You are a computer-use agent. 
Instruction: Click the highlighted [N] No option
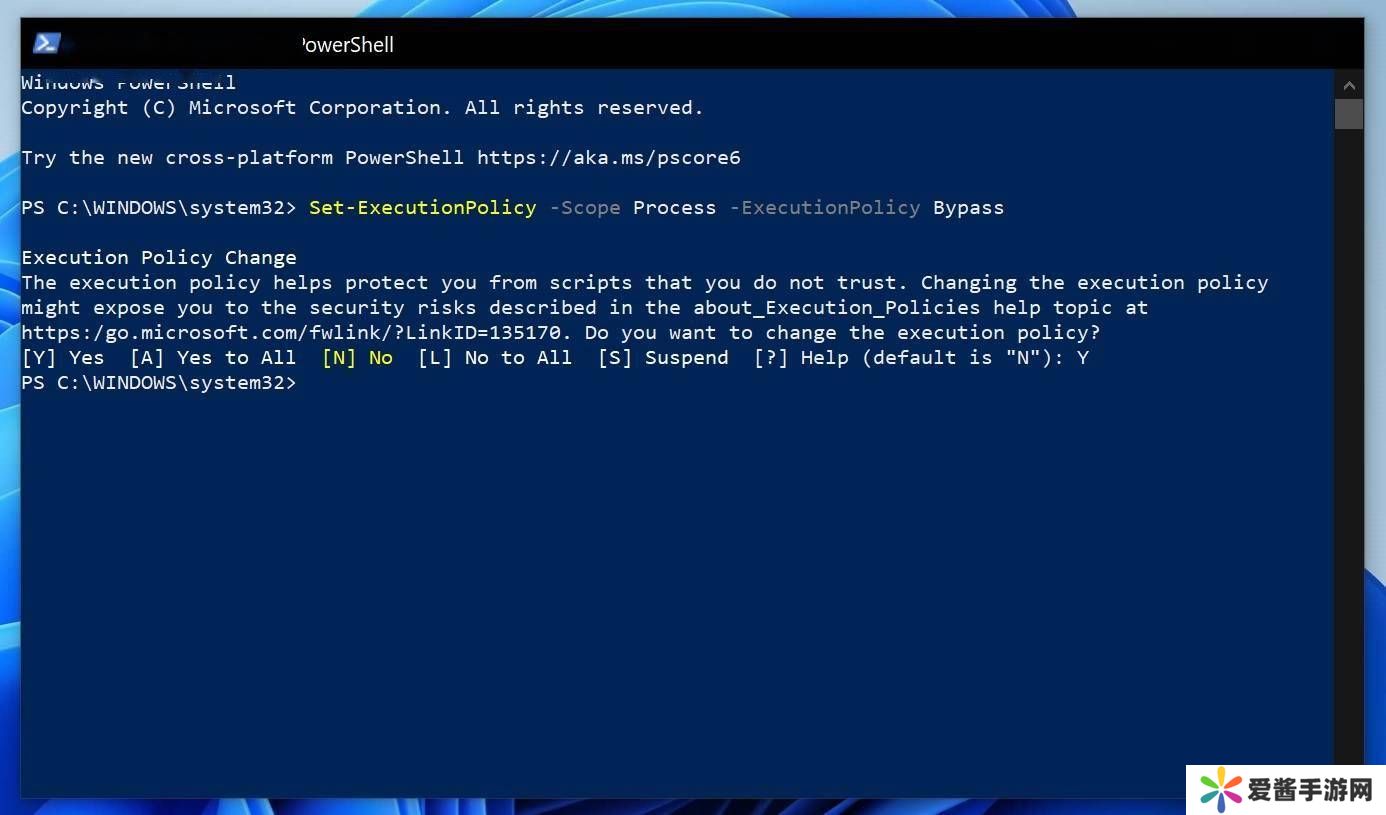[x=357, y=358]
